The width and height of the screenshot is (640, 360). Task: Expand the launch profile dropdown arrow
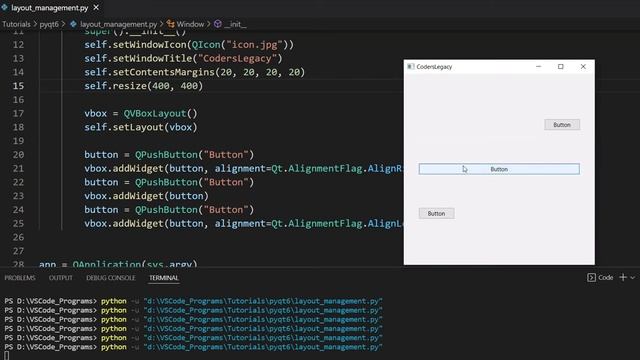(x=633, y=278)
